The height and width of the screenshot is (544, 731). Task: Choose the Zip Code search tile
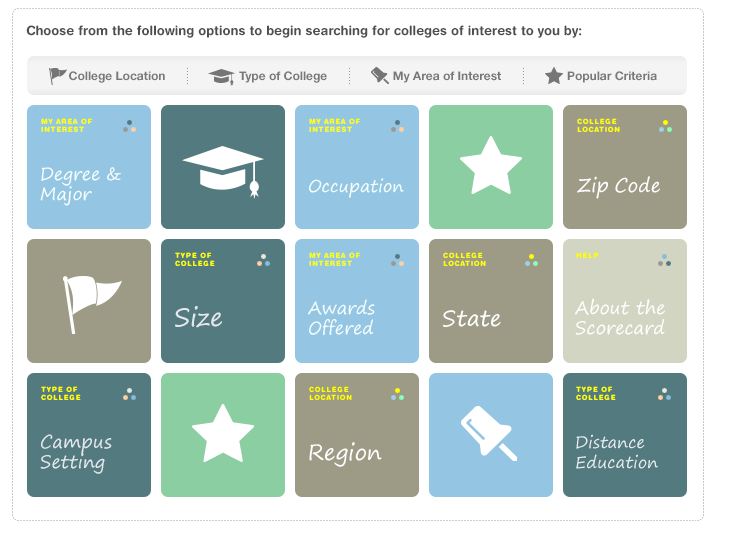click(x=625, y=167)
